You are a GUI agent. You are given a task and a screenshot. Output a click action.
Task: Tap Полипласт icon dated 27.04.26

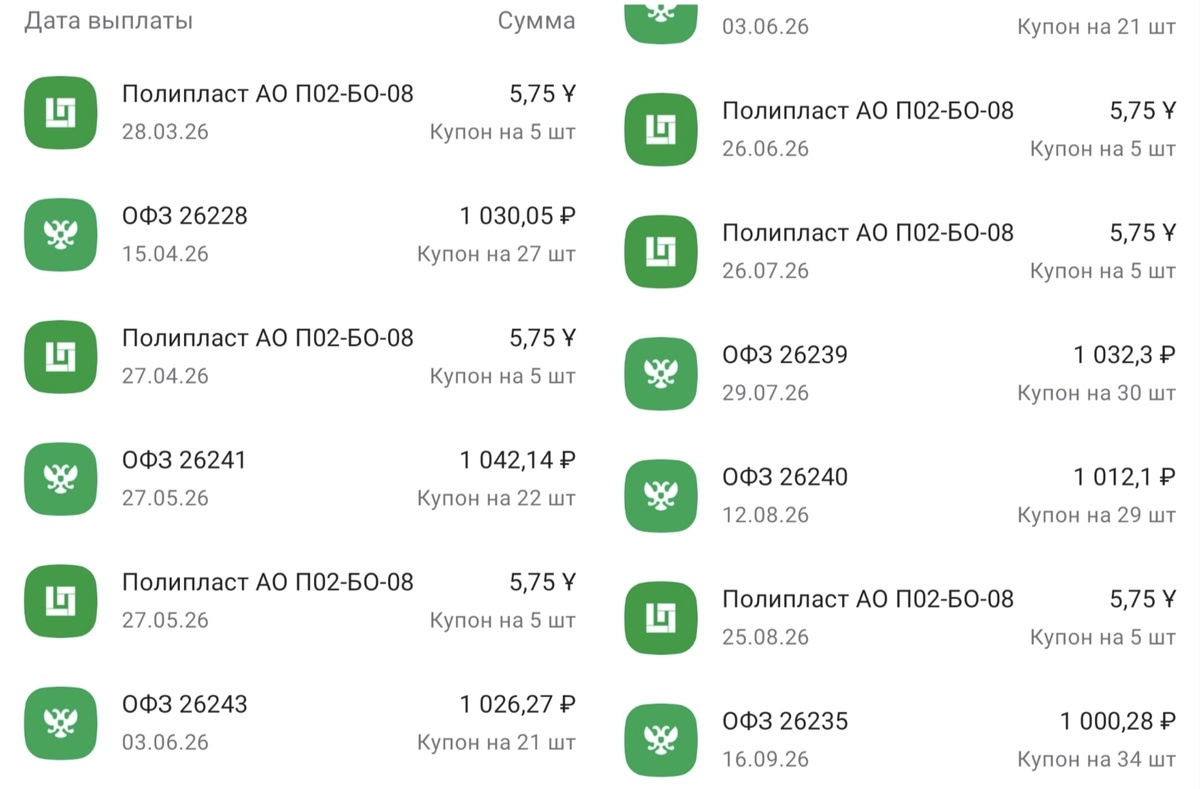[x=61, y=357]
